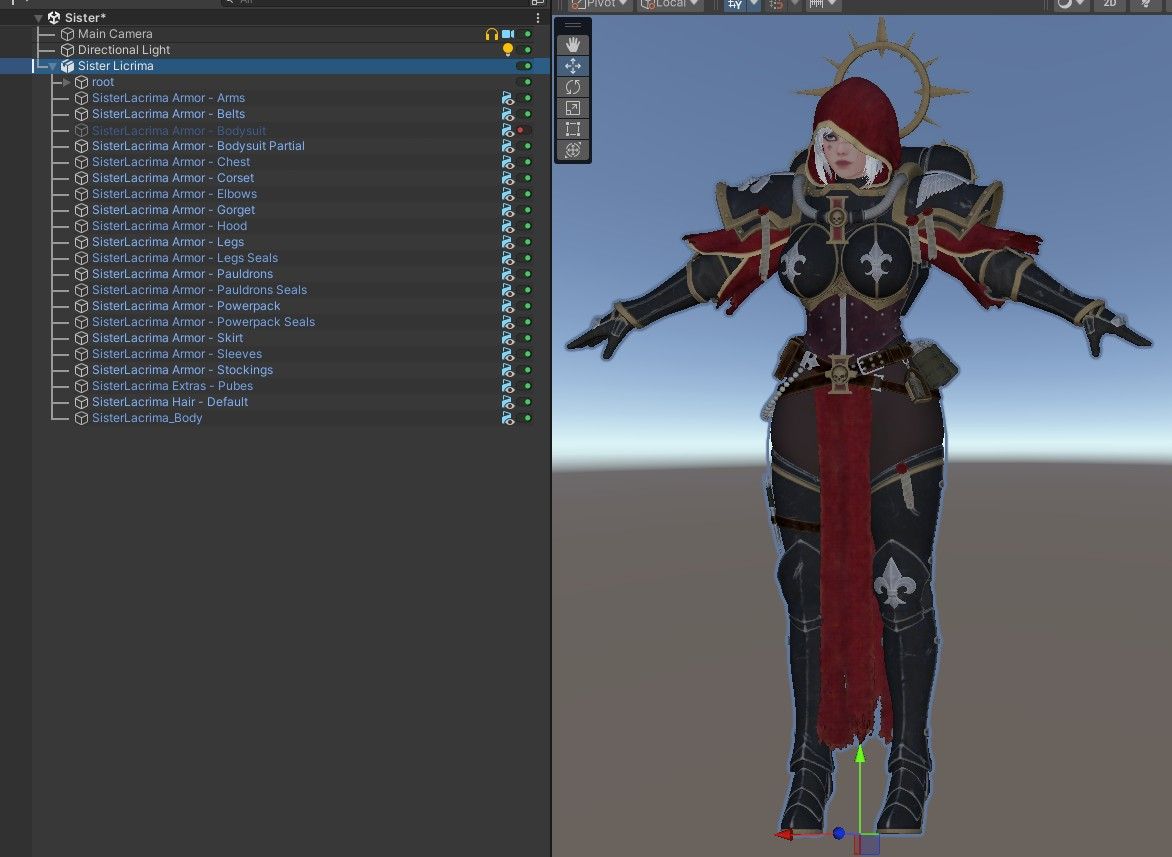Click the Unity scene icon beside Sister*
The image size is (1172, 857).
point(54,18)
